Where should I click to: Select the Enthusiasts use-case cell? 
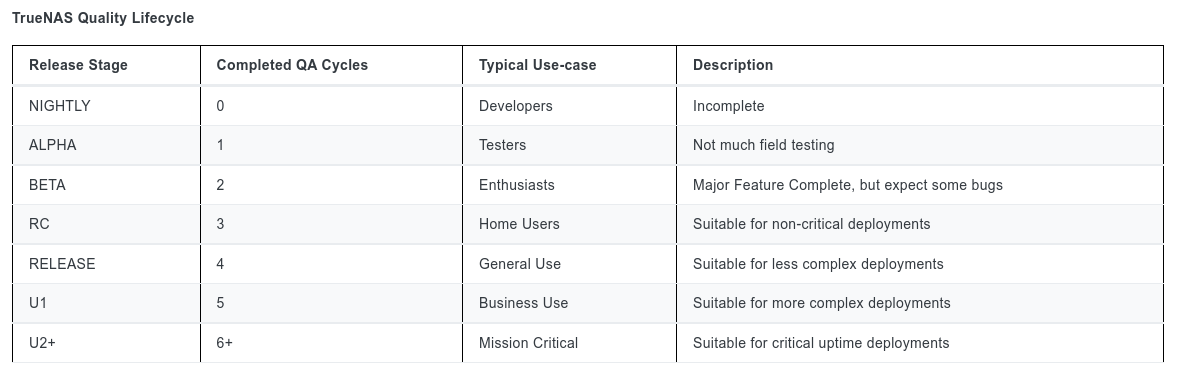coord(517,185)
